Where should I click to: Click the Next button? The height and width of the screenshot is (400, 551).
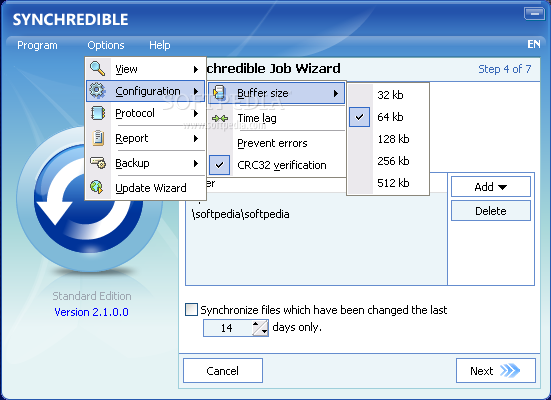click(x=495, y=370)
